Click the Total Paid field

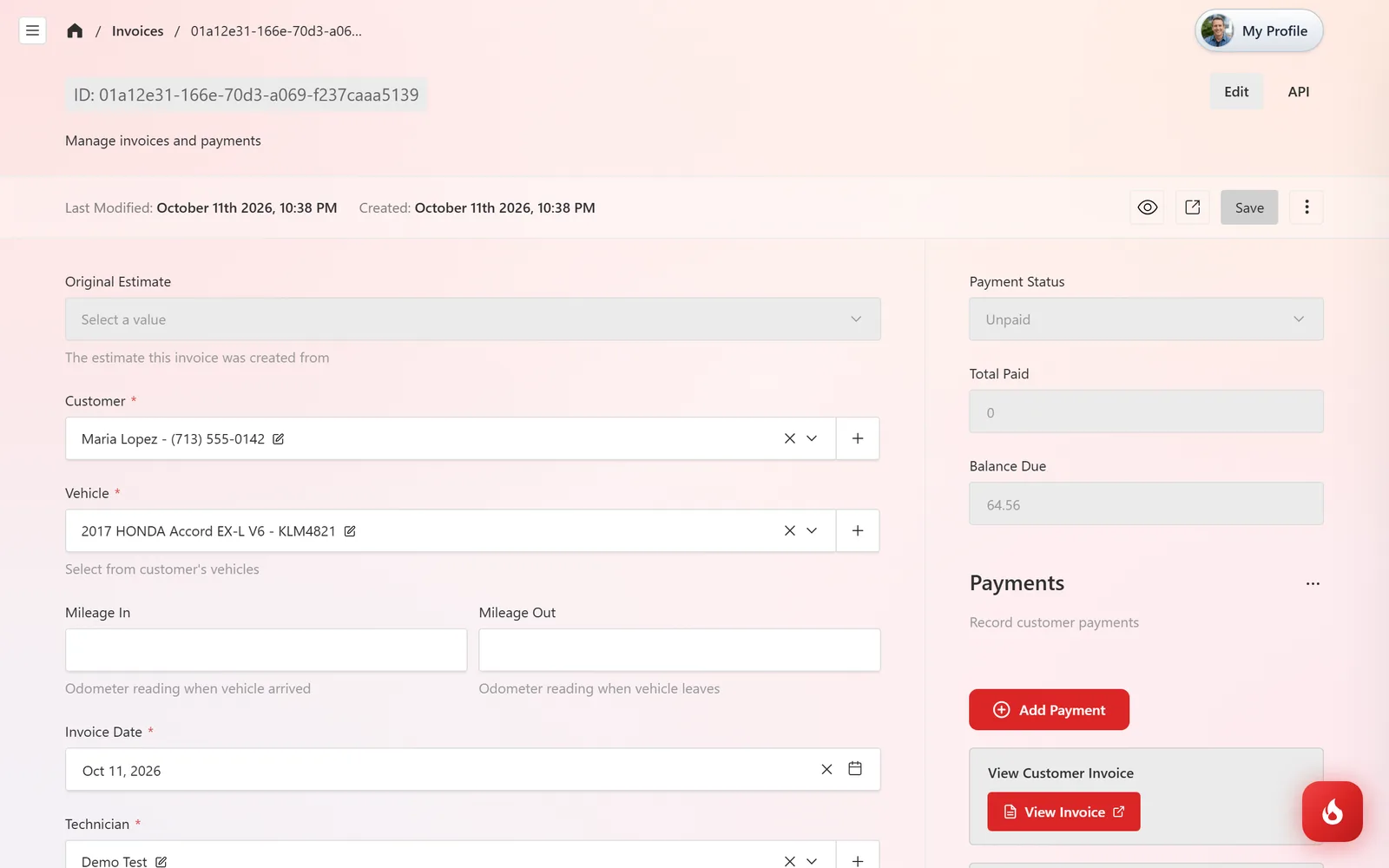(1146, 411)
